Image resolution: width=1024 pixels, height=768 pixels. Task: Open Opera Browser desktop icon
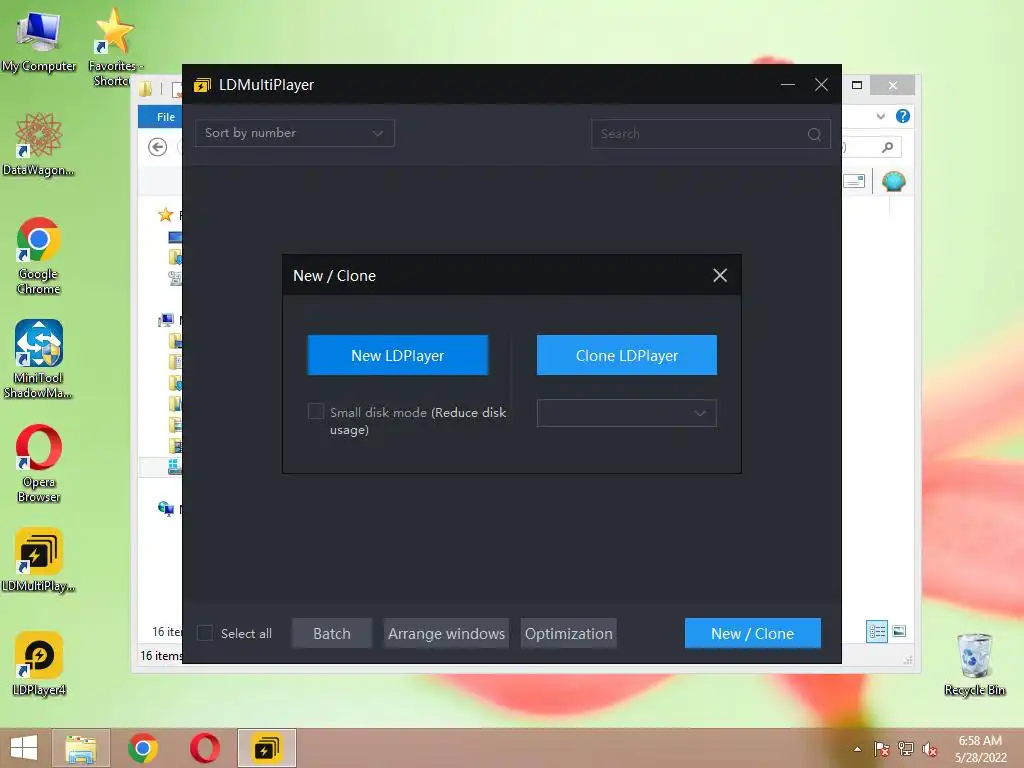pyautogui.click(x=39, y=463)
